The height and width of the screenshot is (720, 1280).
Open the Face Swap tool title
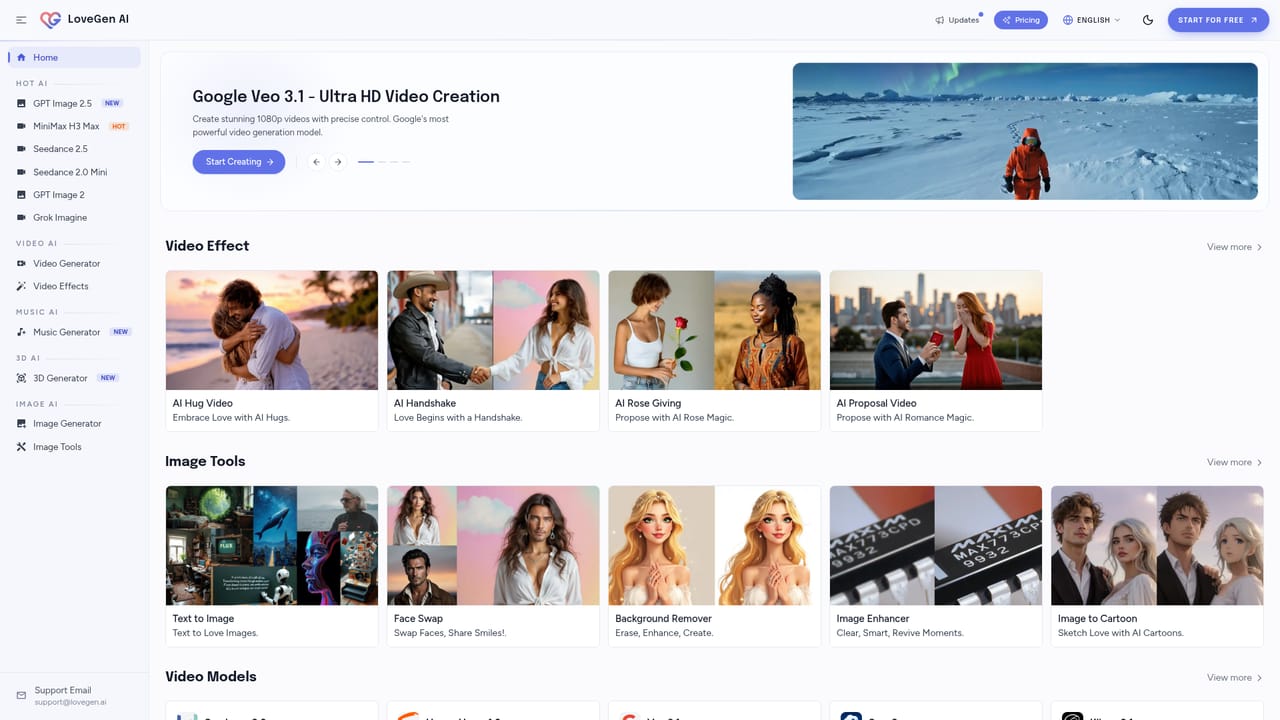pos(418,619)
